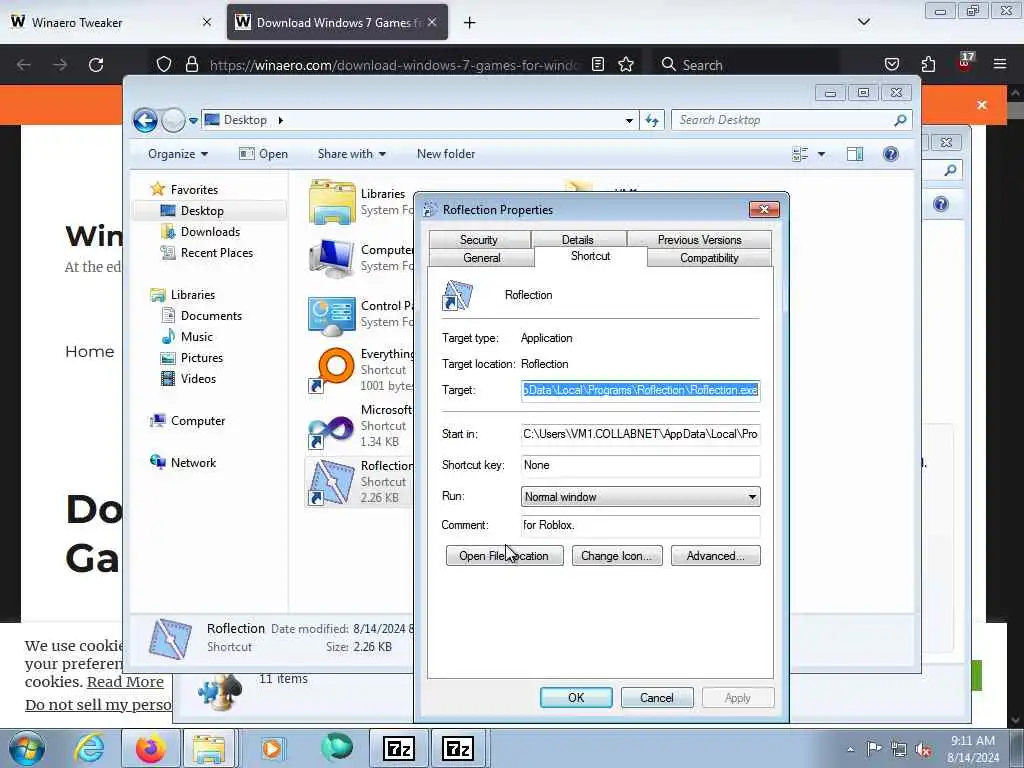
Task: Open the Previous Versions tab
Action: pos(699,240)
